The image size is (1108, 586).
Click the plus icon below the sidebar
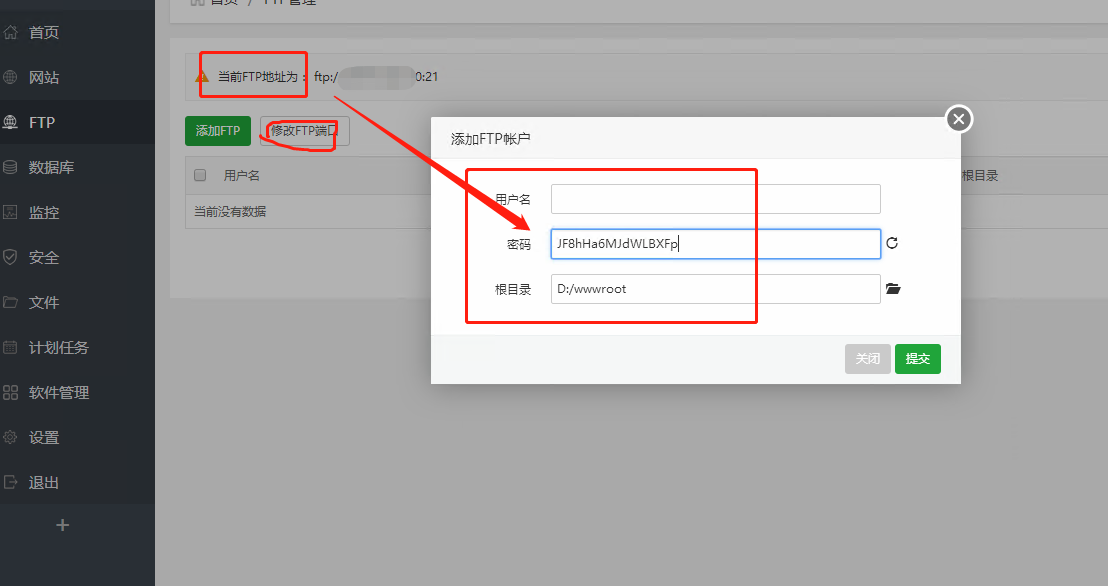tap(63, 525)
